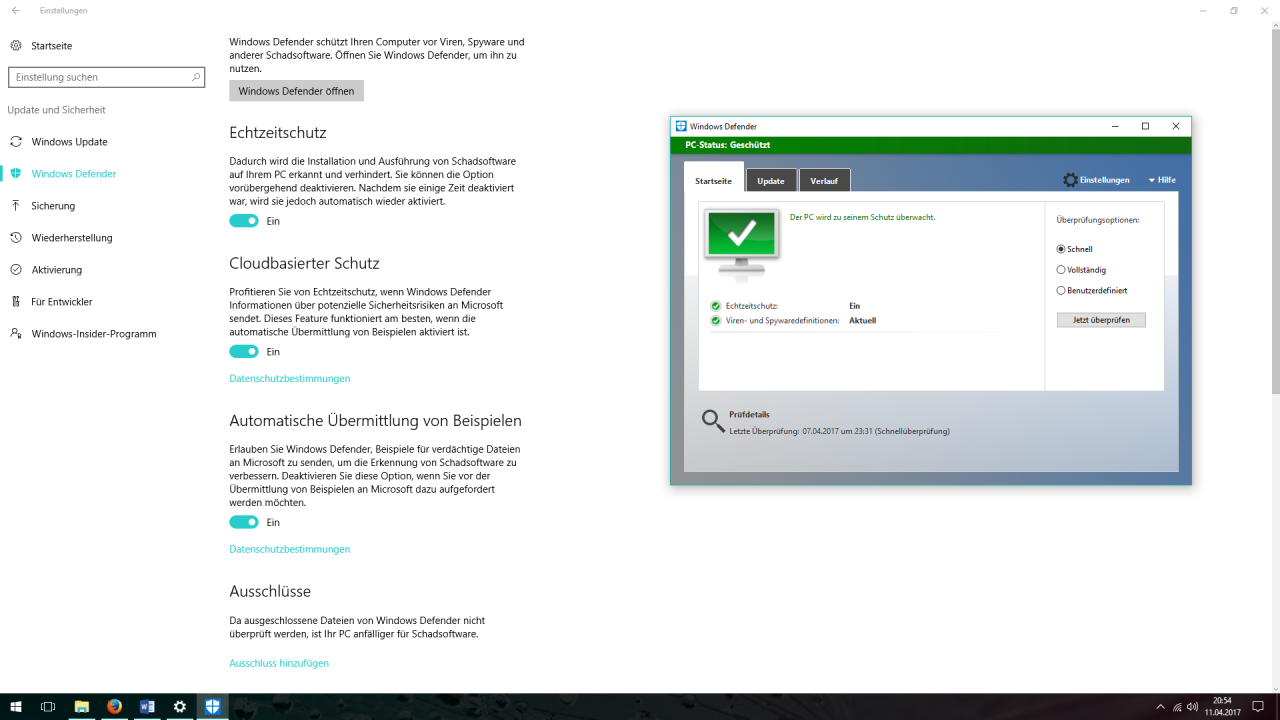
Task: Click the Windows Defender öffnen button
Action: pyautogui.click(x=296, y=91)
